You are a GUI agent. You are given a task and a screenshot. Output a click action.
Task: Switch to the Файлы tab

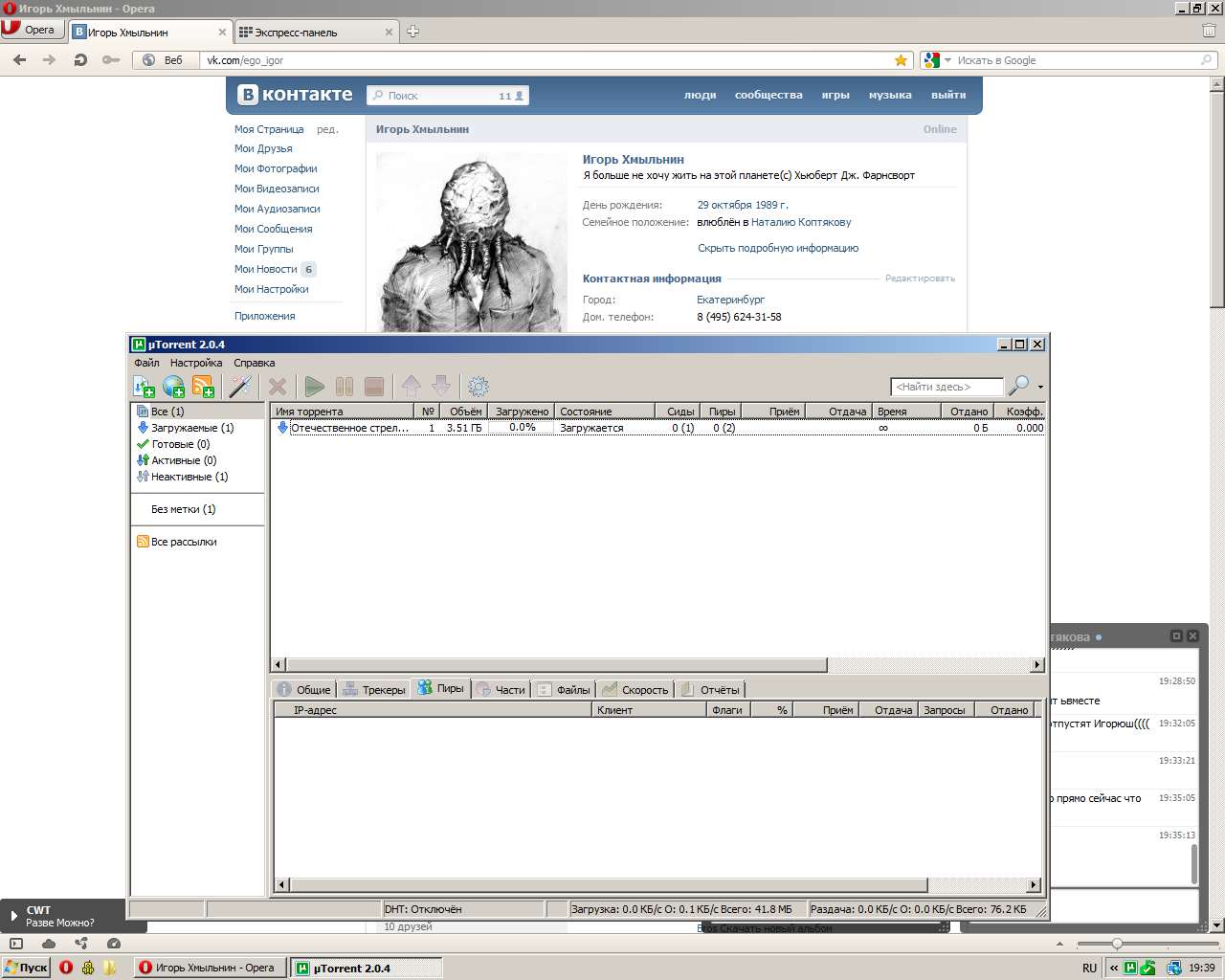(564, 690)
